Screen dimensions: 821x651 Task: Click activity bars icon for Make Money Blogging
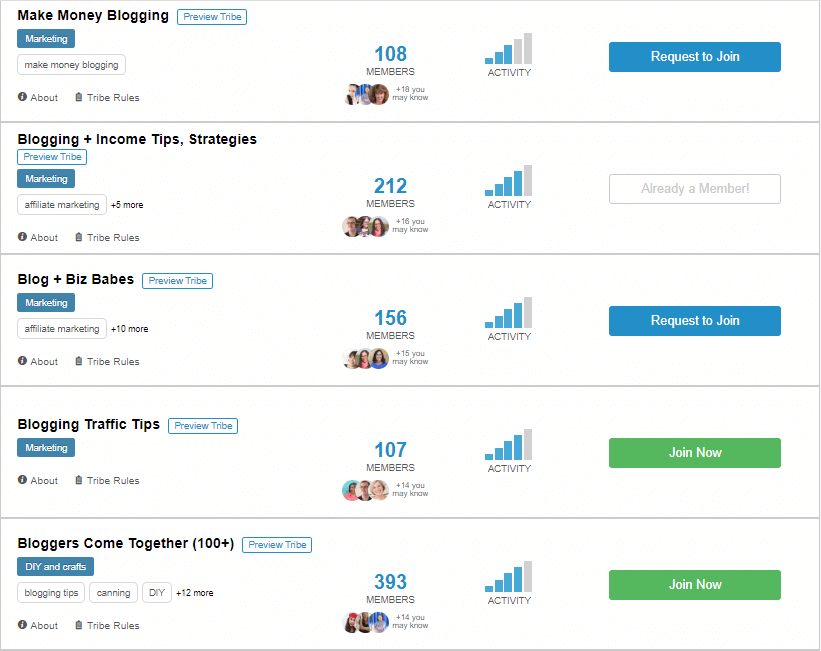pyautogui.click(x=508, y=48)
